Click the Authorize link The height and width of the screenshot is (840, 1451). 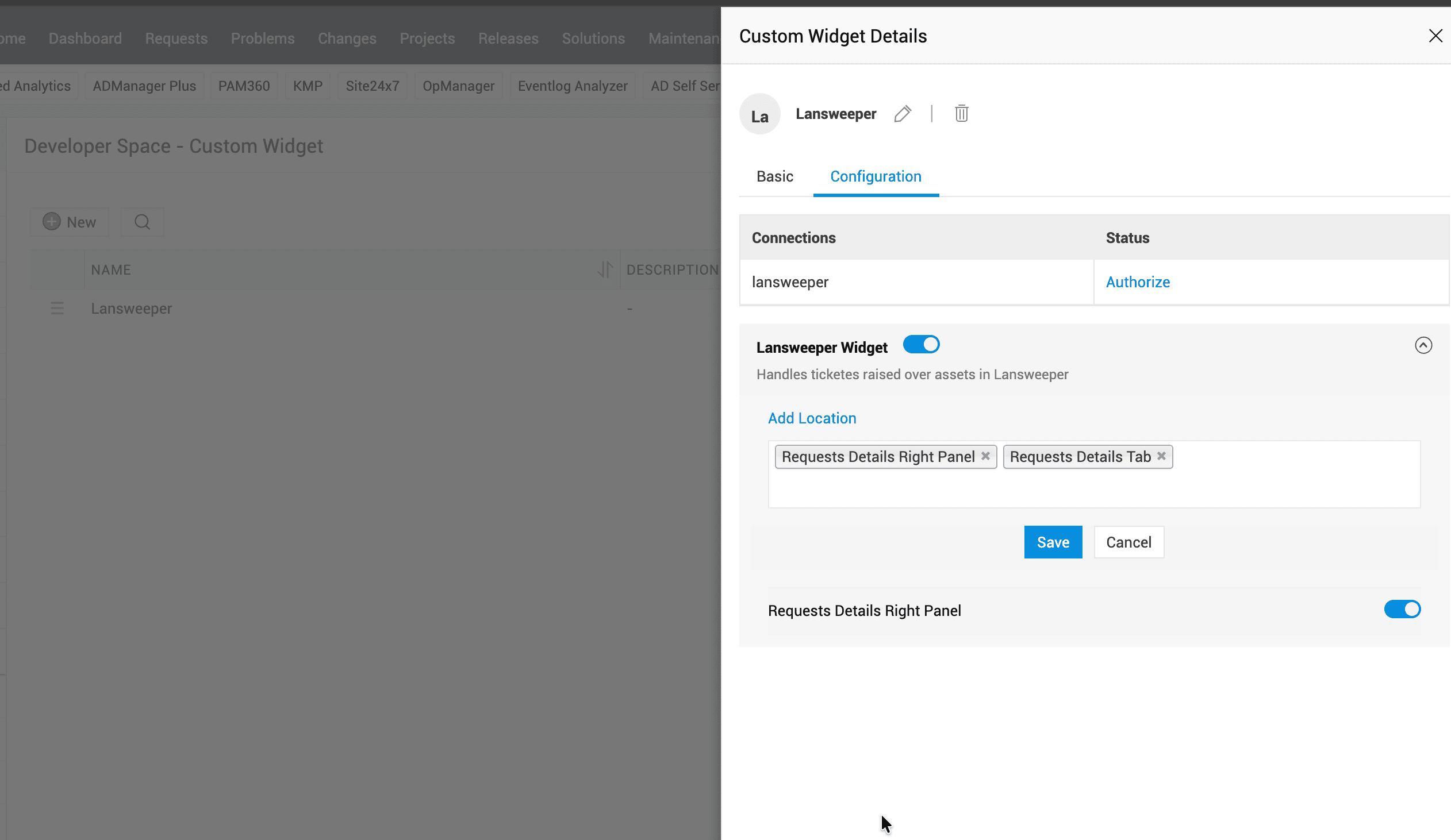pos(1137,282)
